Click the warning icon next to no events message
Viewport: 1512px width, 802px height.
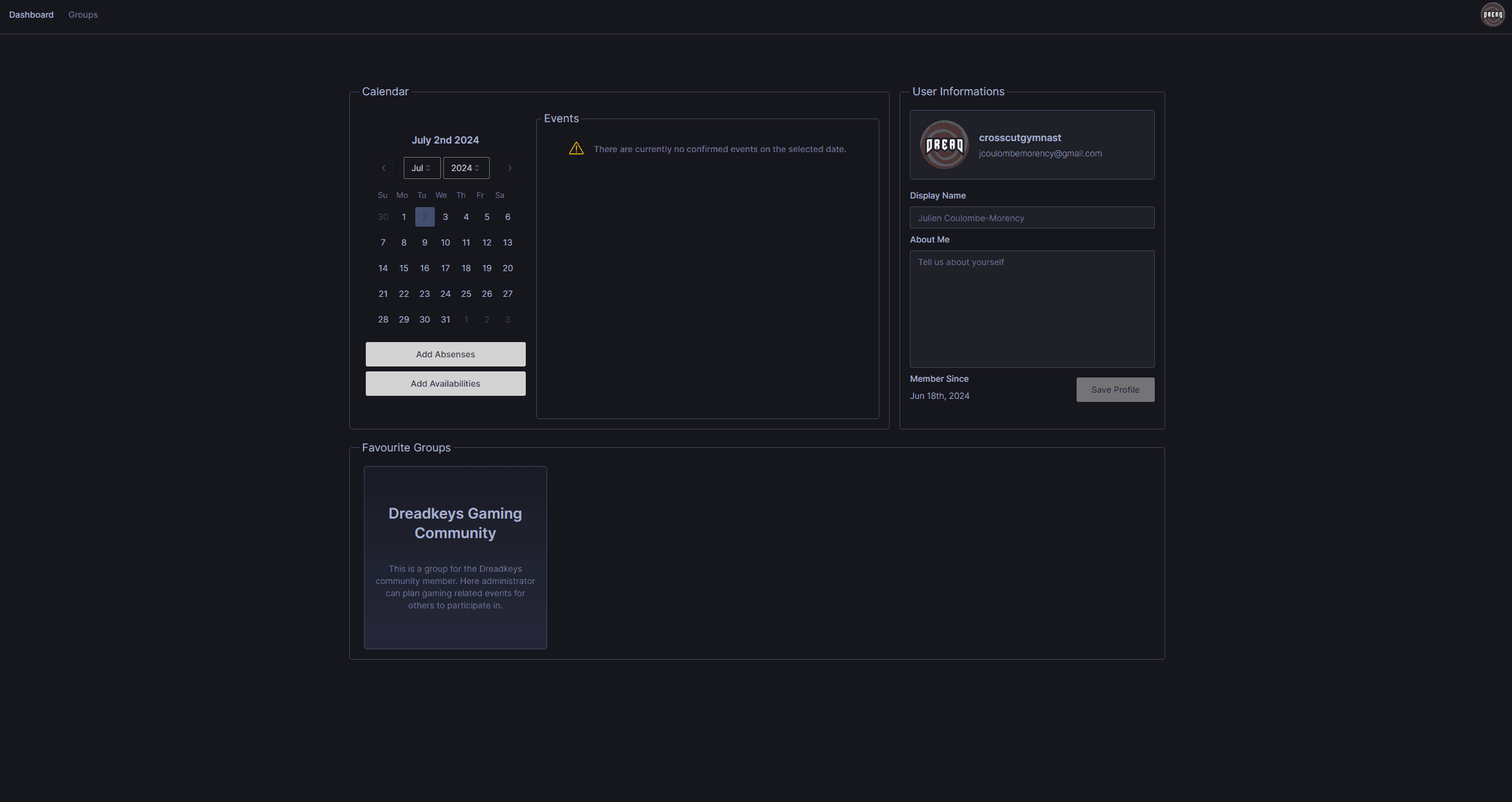tap(575, 148)
